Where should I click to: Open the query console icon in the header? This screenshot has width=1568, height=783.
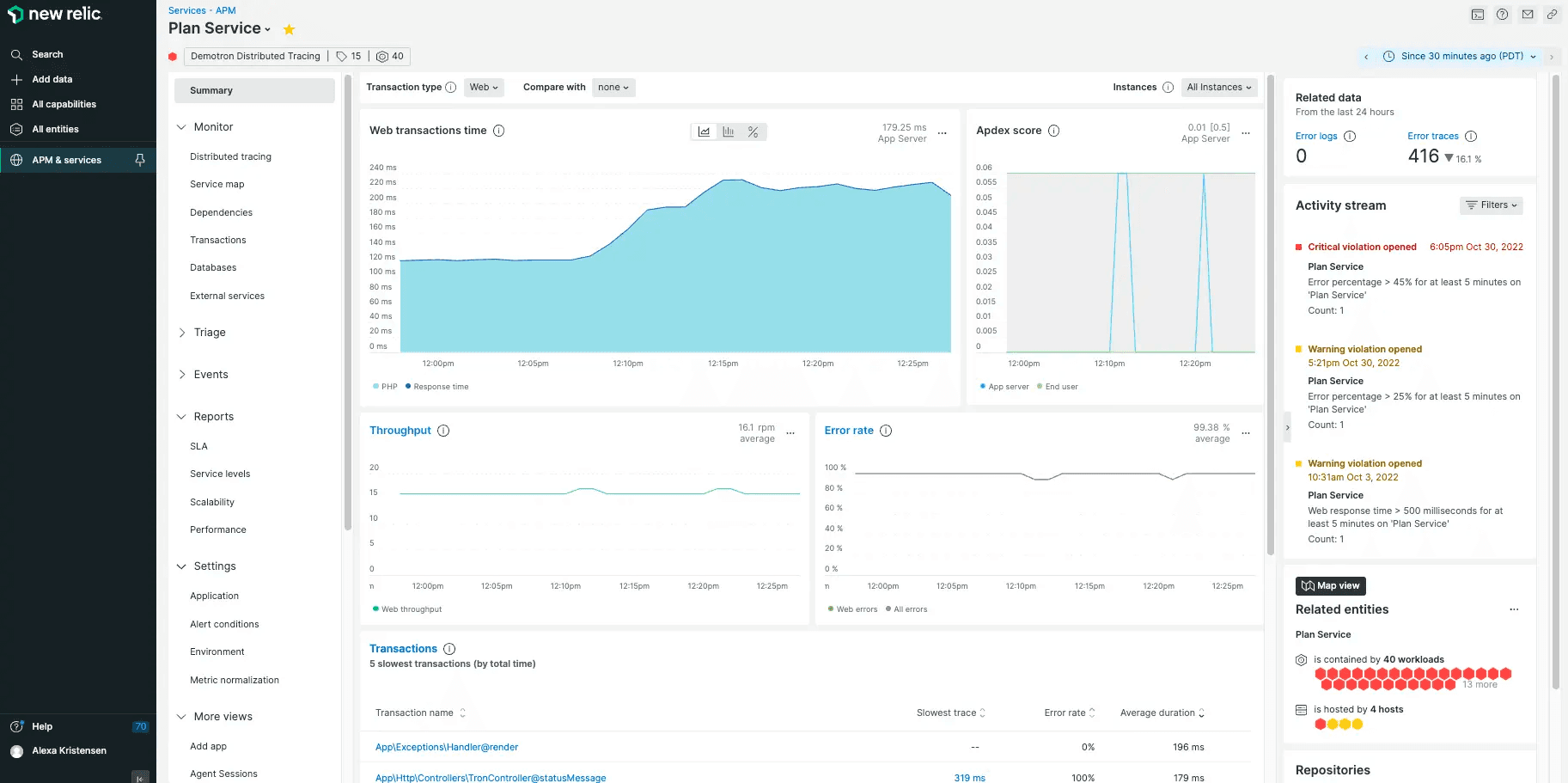pos(1477,15)
